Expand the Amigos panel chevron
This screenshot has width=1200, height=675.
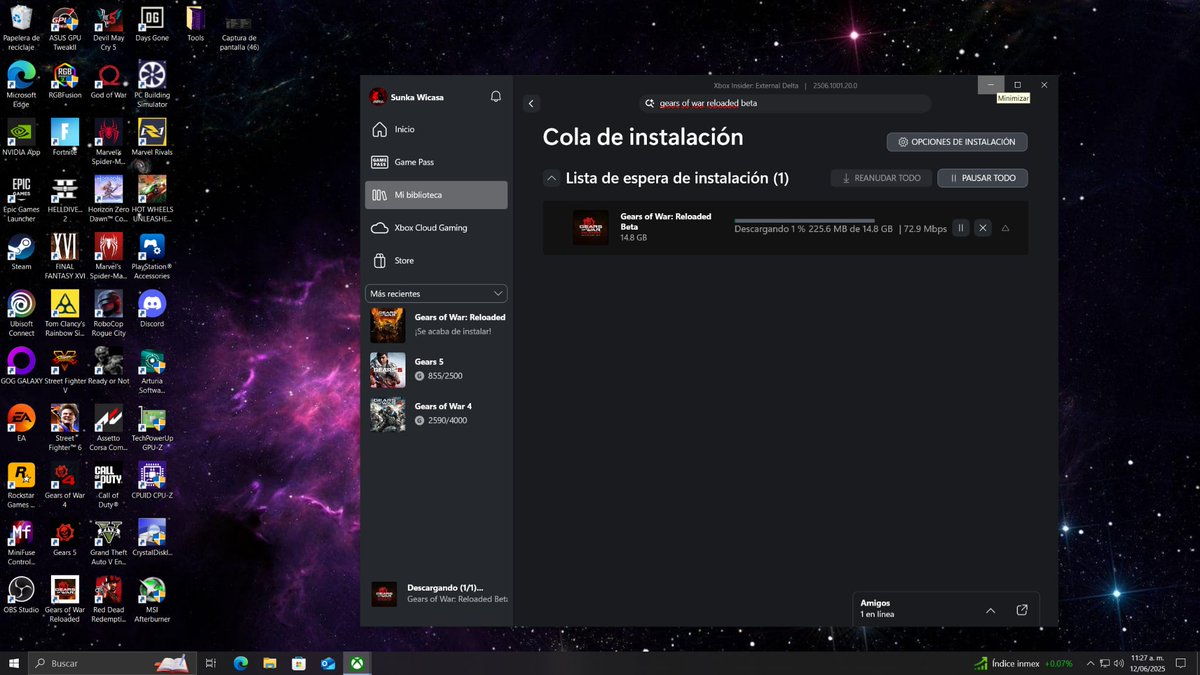click(x=990, y=610)
